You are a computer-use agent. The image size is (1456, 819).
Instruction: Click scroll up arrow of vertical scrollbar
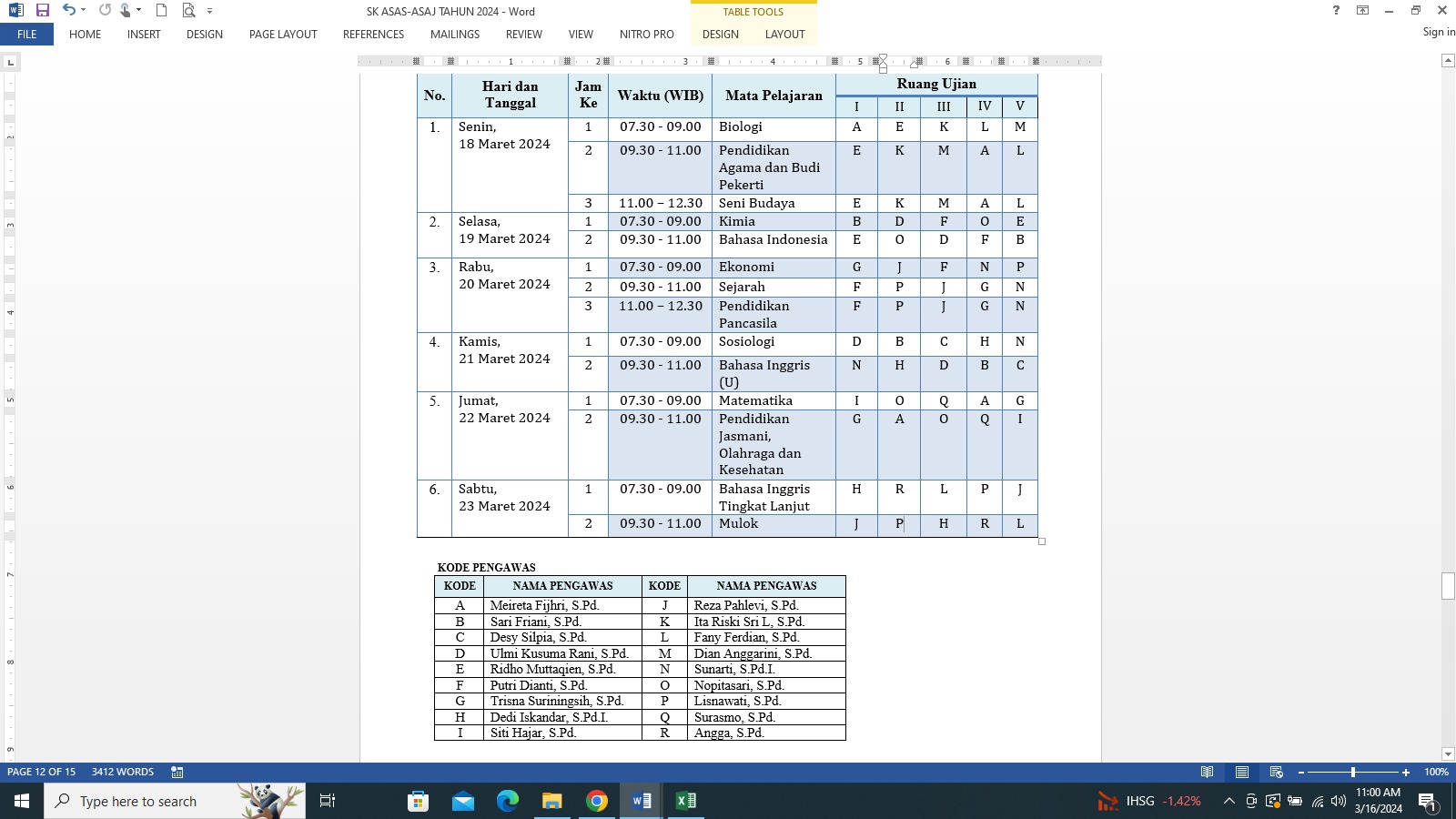tap(1448, 61)
